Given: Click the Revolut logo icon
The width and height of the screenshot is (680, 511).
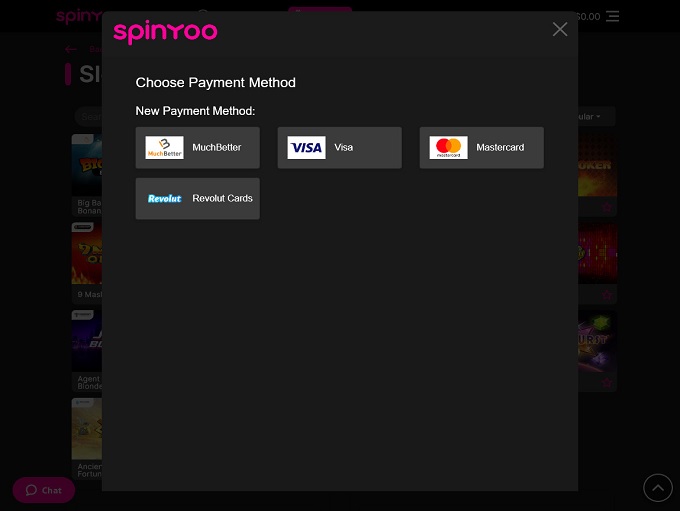Looking at the screenshot, I should click(x=164, y=198).
